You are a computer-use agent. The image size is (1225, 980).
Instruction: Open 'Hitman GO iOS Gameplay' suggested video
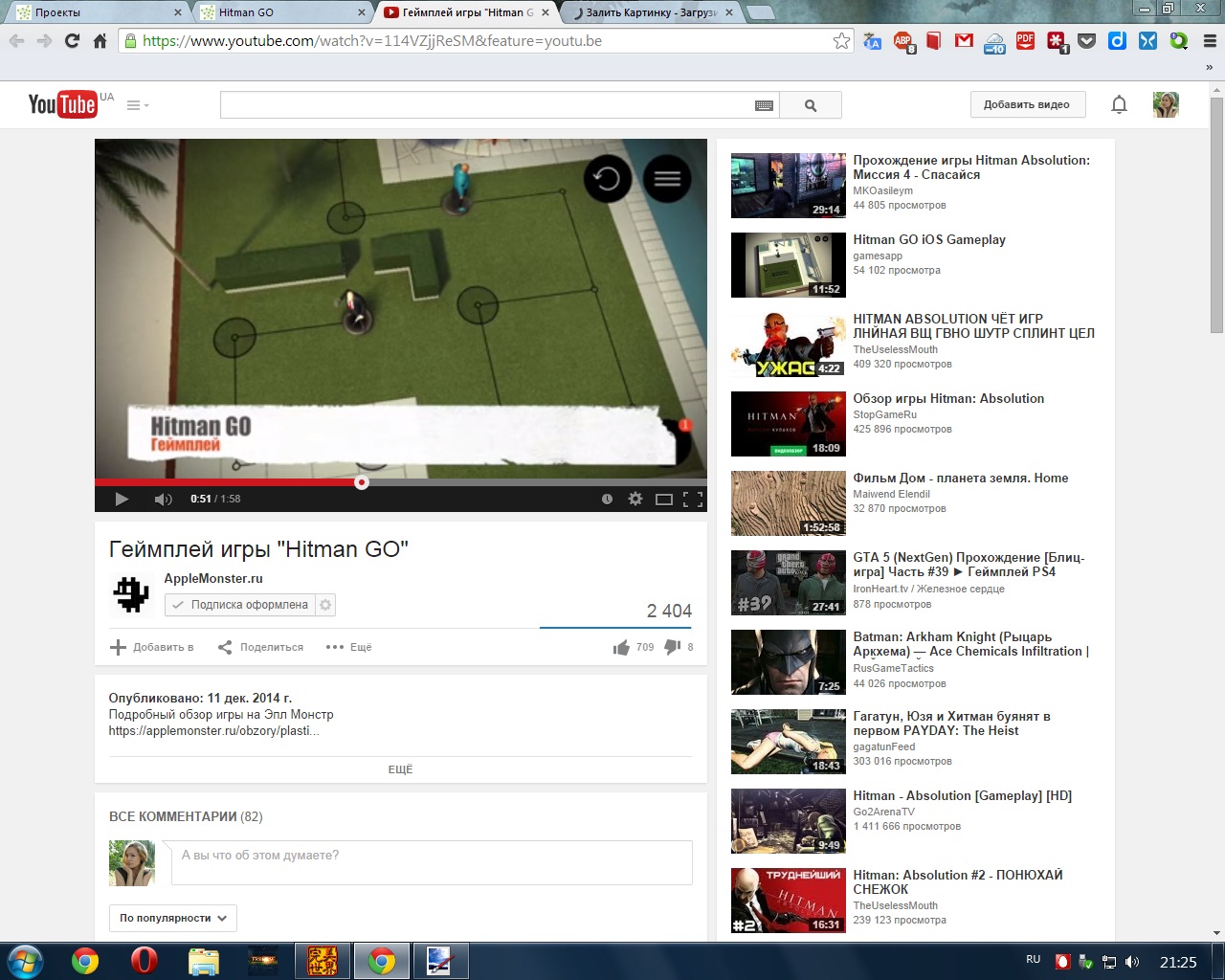(929, 240)
